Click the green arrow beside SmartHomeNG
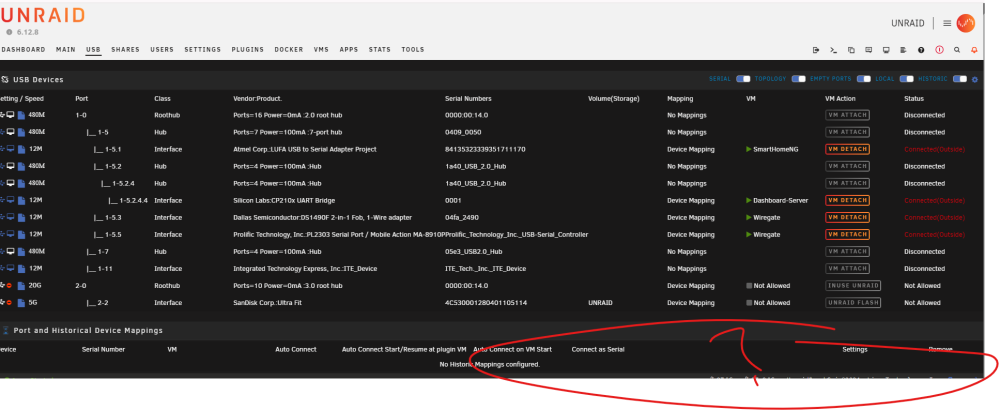Screen dimensions: 1000x410 (x=749, y=149)
